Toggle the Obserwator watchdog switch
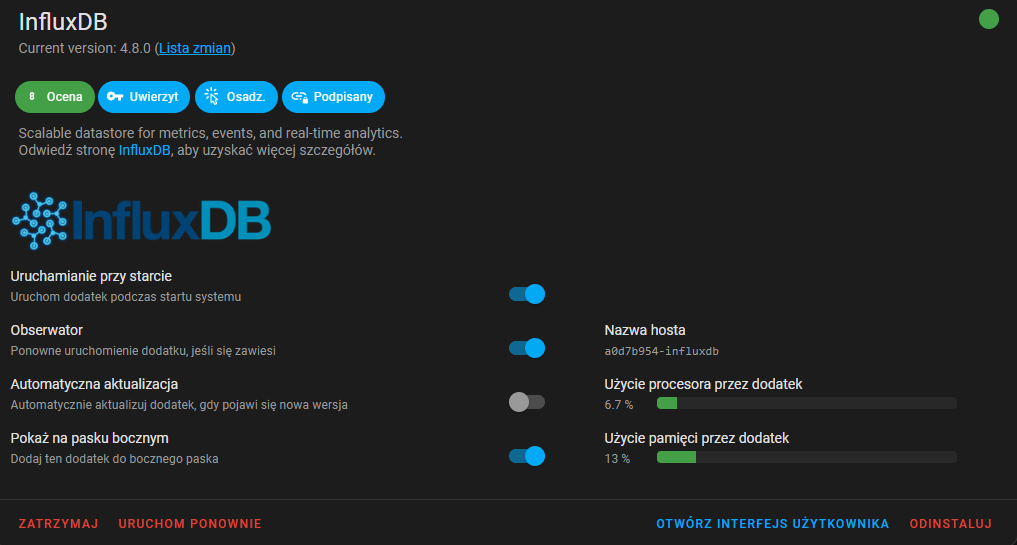 (x=527, y=348)
